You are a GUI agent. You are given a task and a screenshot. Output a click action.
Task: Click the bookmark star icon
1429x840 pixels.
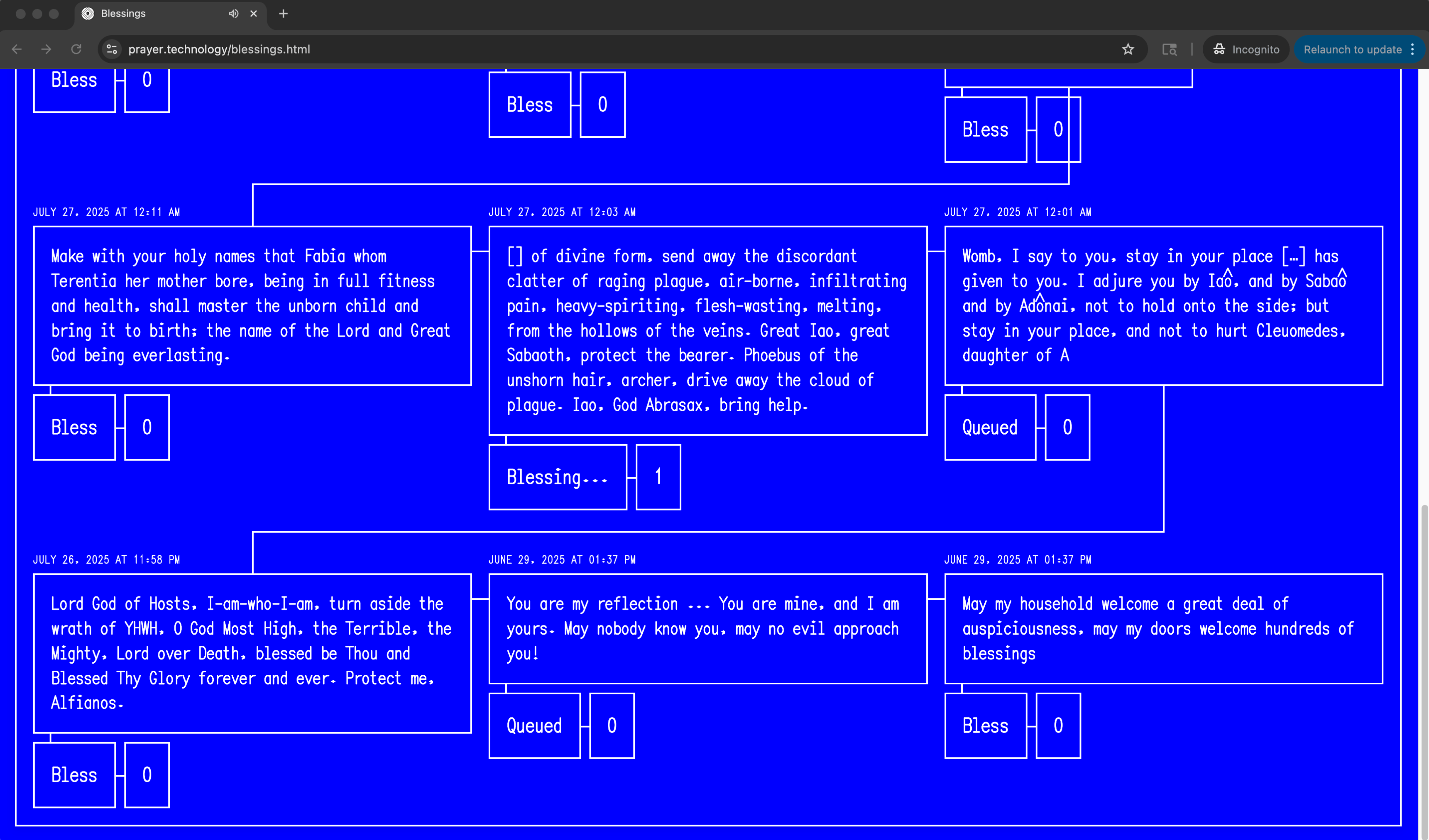(x=1128, y=49)
